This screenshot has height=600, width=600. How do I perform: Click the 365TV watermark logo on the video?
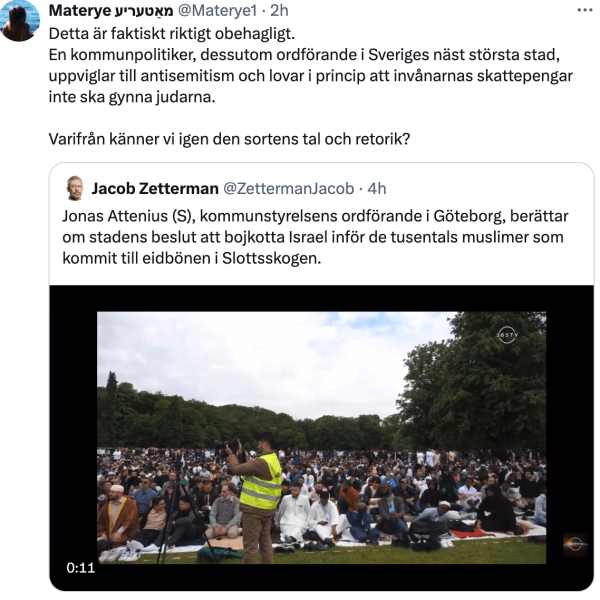tap(507, 335)
